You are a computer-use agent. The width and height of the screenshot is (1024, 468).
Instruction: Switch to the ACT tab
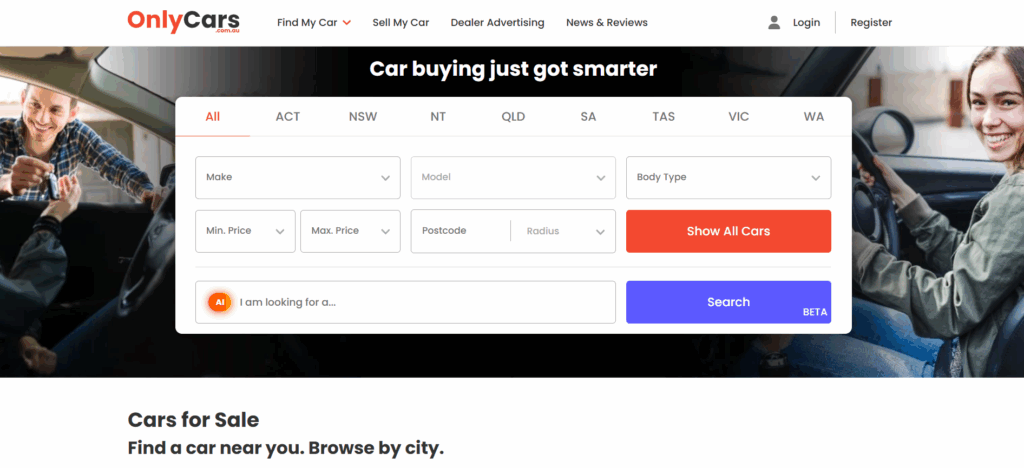point(288,117)
